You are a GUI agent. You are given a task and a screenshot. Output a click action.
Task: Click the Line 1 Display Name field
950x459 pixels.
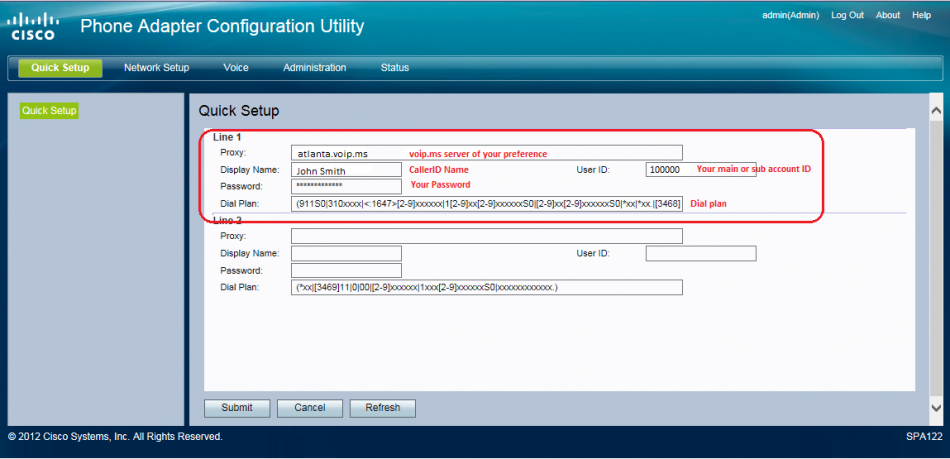click(x=347, y=170)
